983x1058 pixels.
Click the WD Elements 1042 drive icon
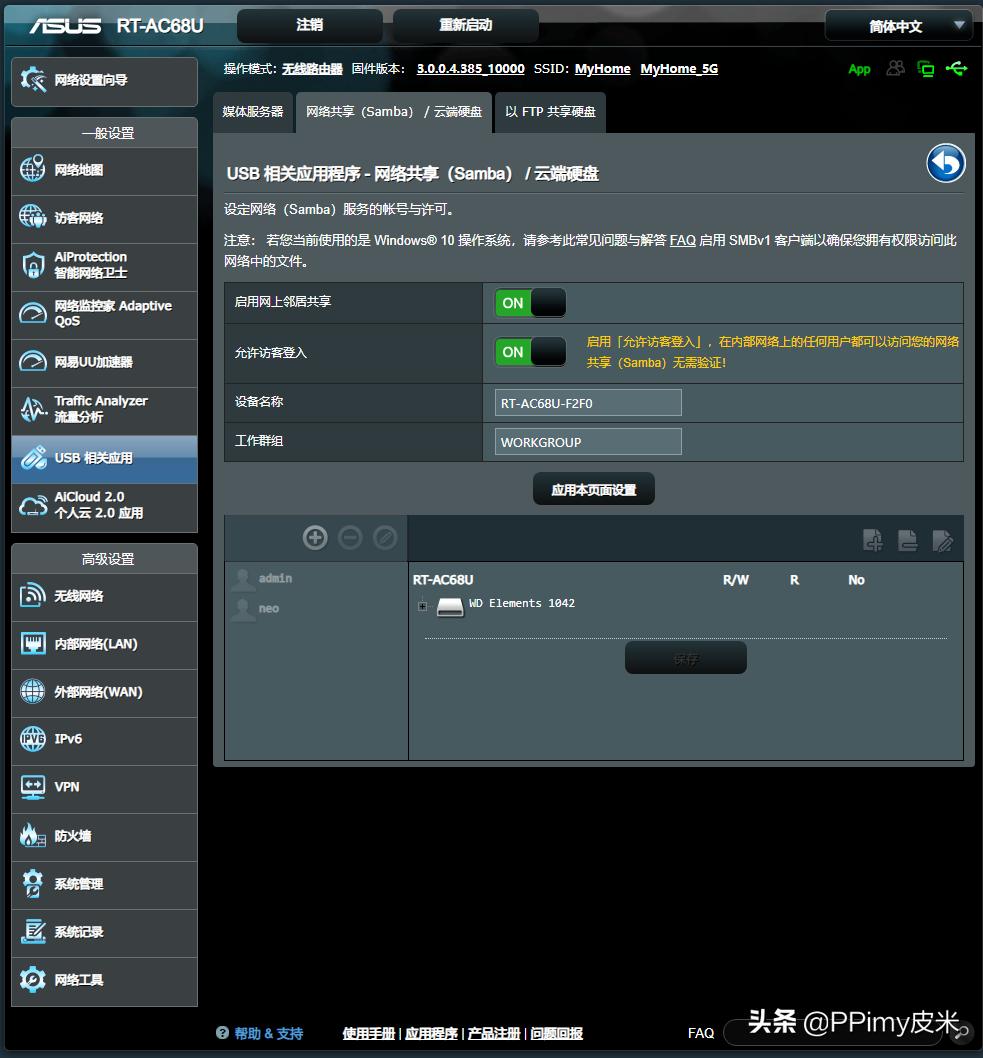(450, 606)
